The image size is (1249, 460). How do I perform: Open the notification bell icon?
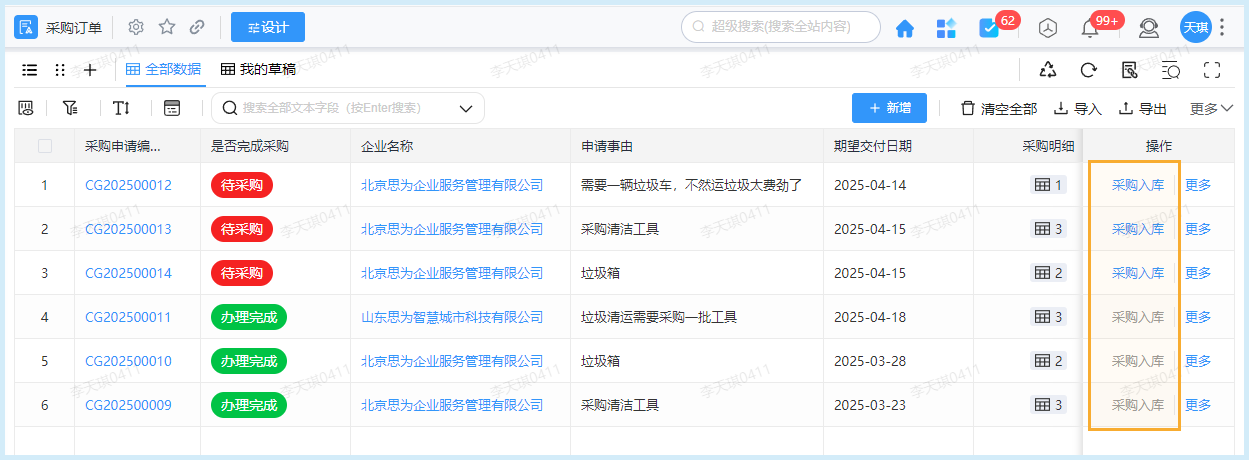[x=1090, y=28]
